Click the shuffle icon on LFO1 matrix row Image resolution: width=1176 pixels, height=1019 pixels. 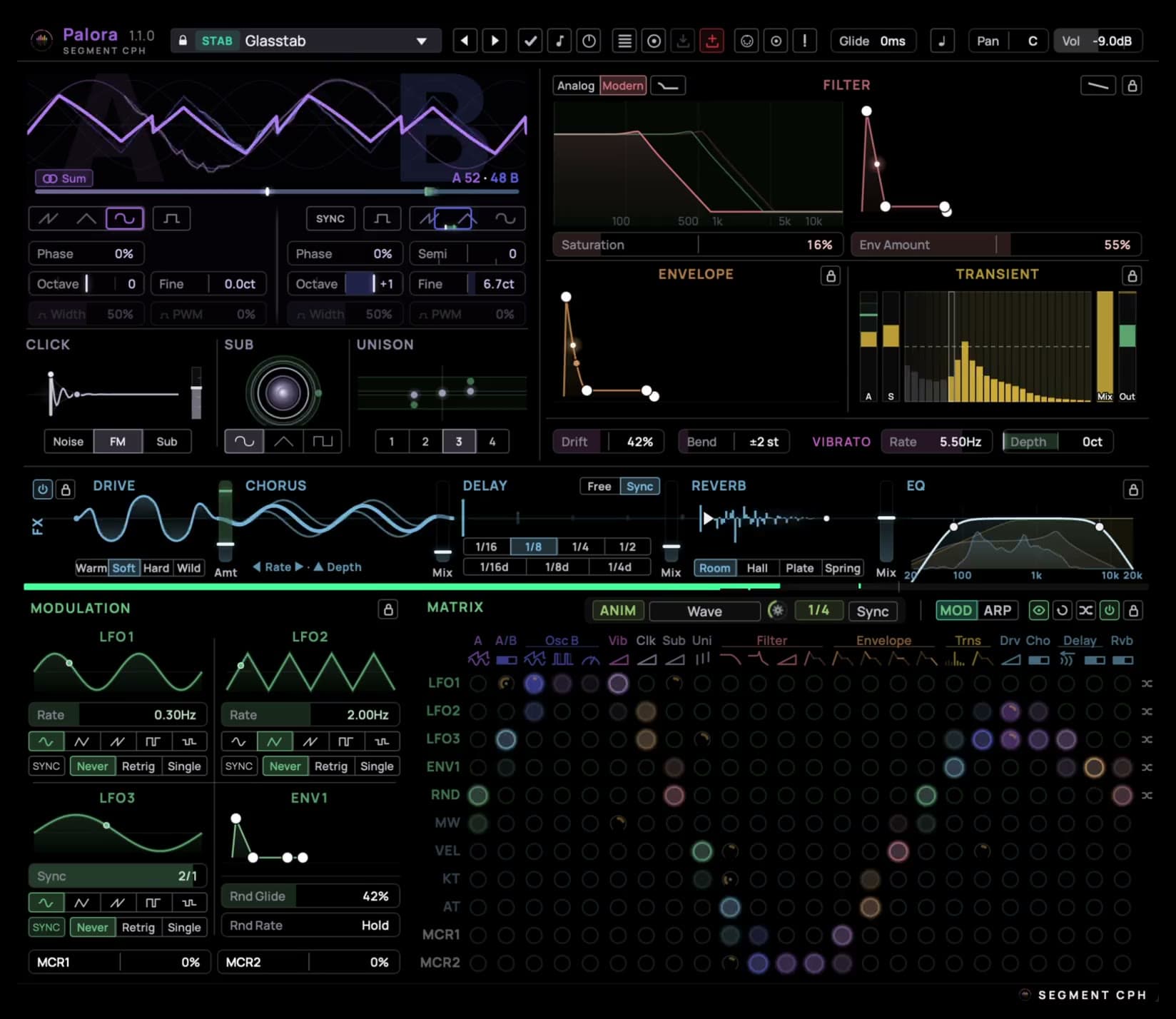point(1147,684)
